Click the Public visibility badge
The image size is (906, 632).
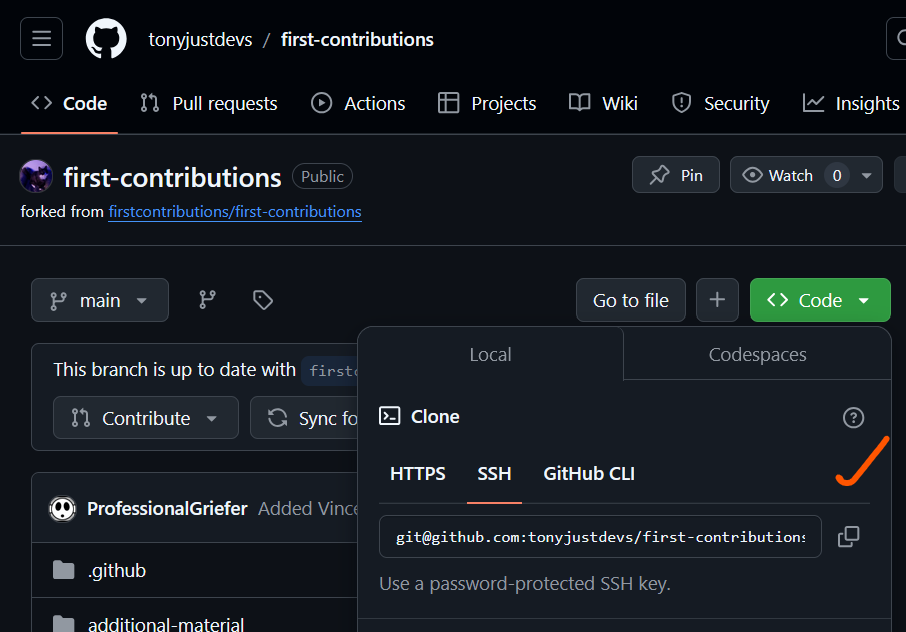click(x=322, y=176)
